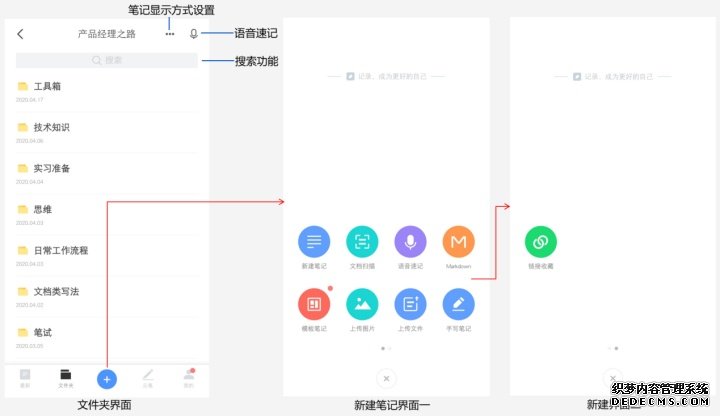Close the new note panel with X
Image resolution: width=720 pixels, height=416 pixels.
[x=386, y=379]
